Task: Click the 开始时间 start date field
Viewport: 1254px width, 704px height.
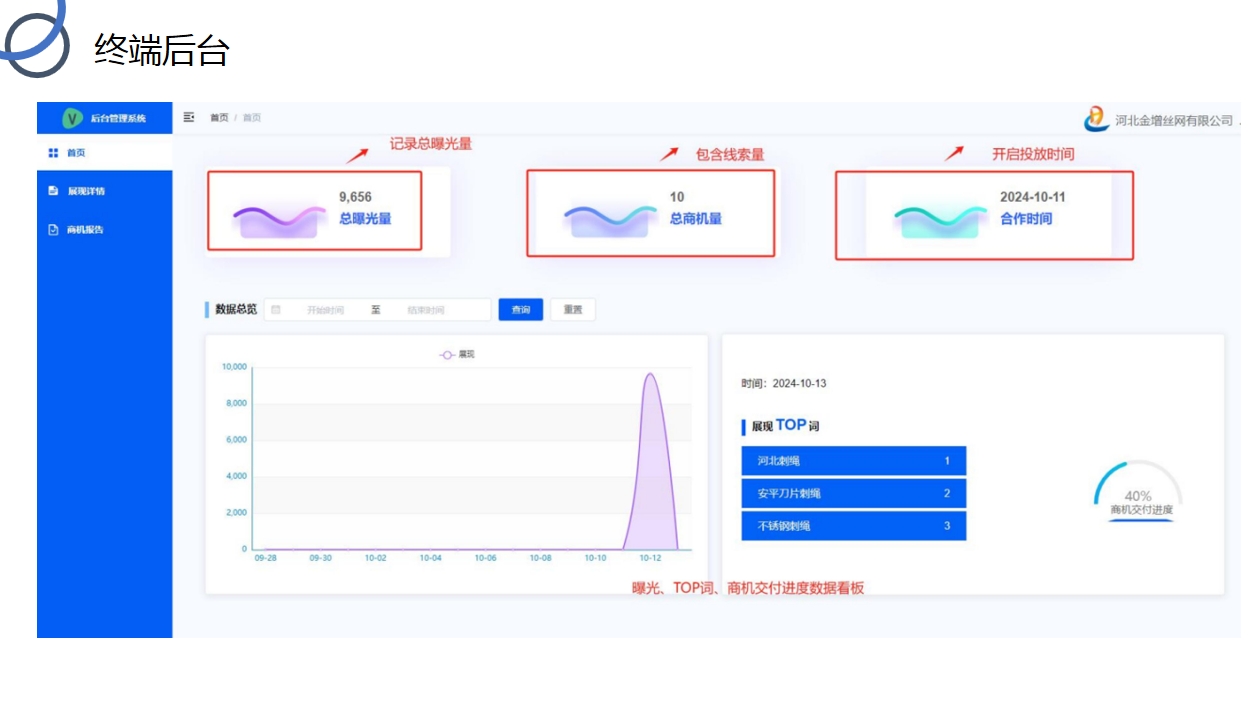Action: point(326,310)
